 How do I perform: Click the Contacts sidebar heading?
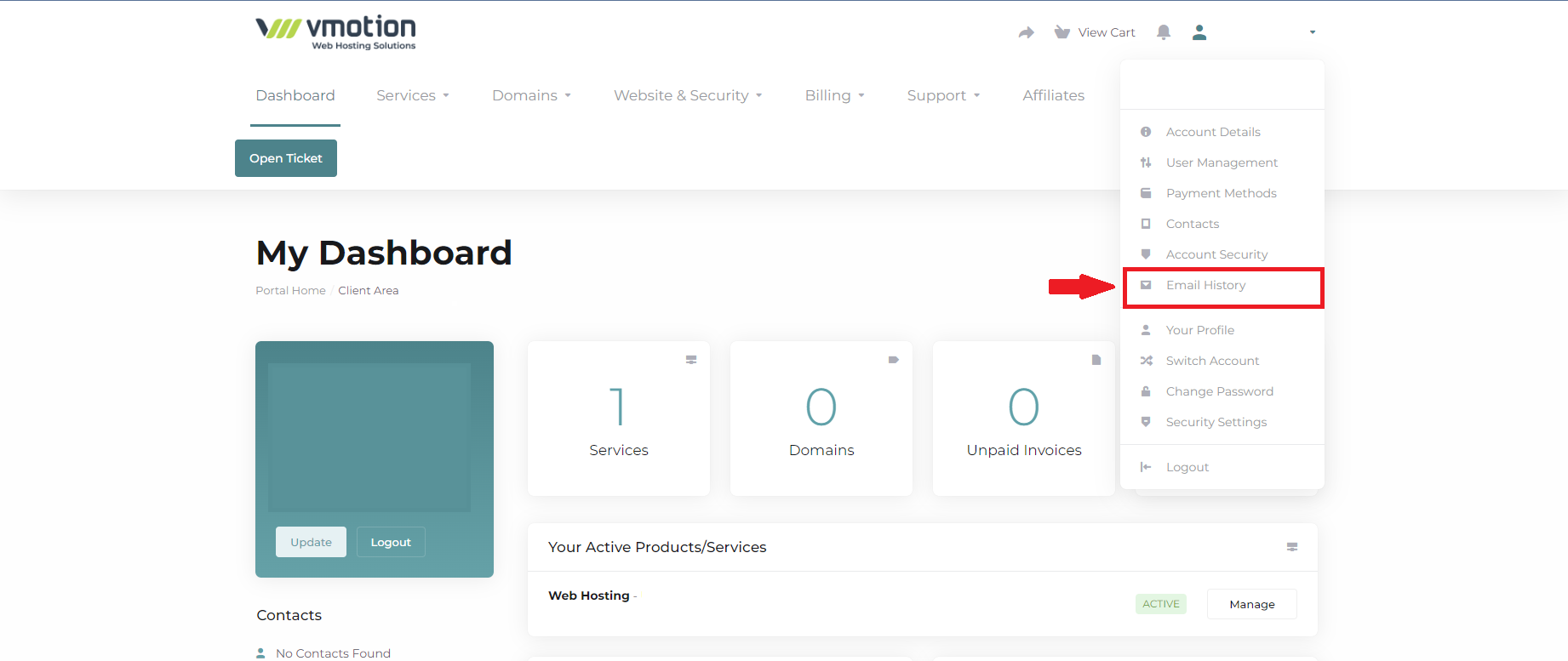[x=289, y=615]
